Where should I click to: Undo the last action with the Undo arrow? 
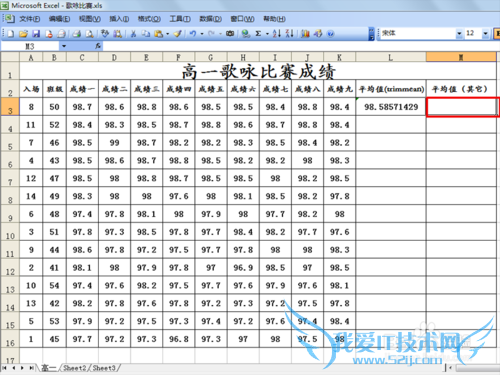(x=193, y=34)
